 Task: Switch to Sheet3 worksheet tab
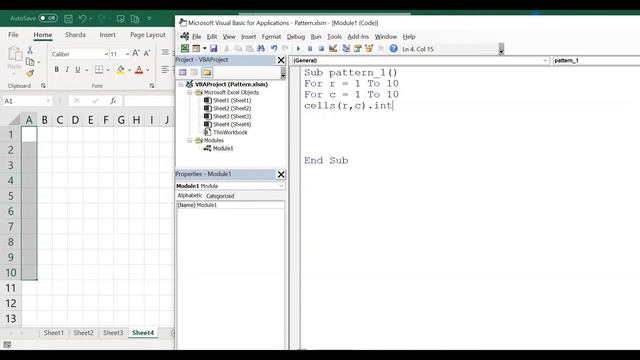pos(113,333)
